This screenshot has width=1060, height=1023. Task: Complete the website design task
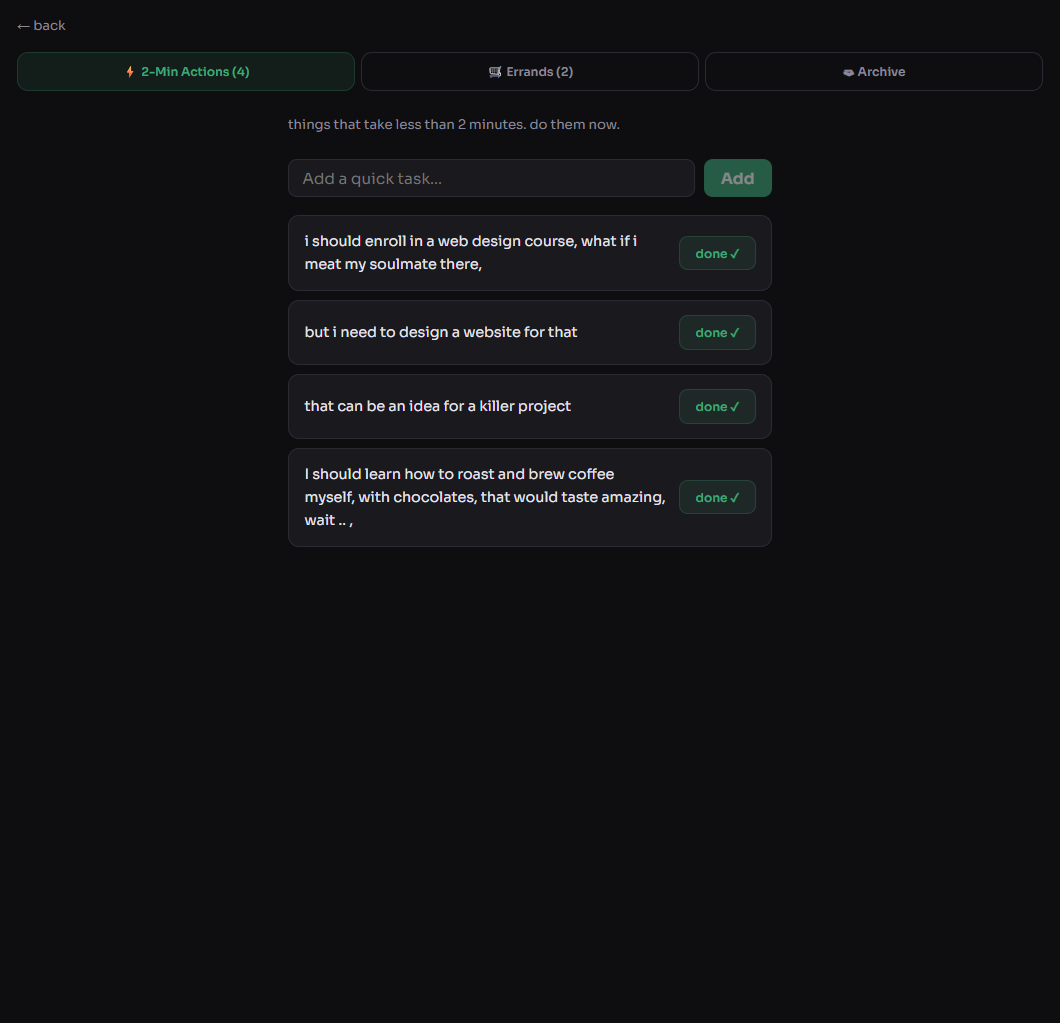click(717, 332)
